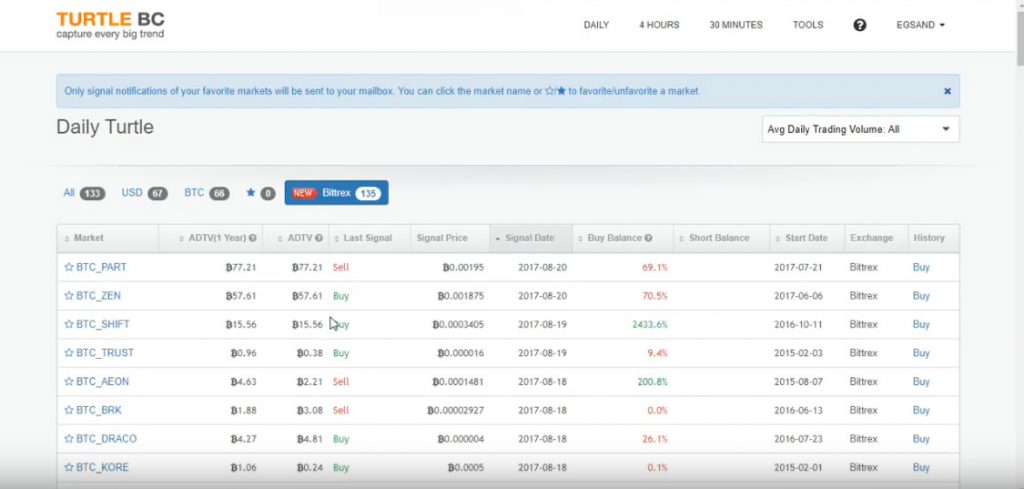
Task: Favorite the BTC_DRACO market star
Action: pyautogui.click(x=69, y=439)
